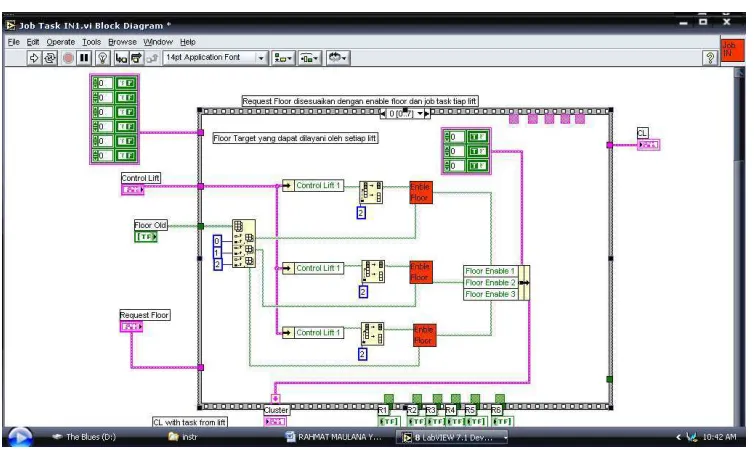Click the constant 2 below the top index node

361,212
